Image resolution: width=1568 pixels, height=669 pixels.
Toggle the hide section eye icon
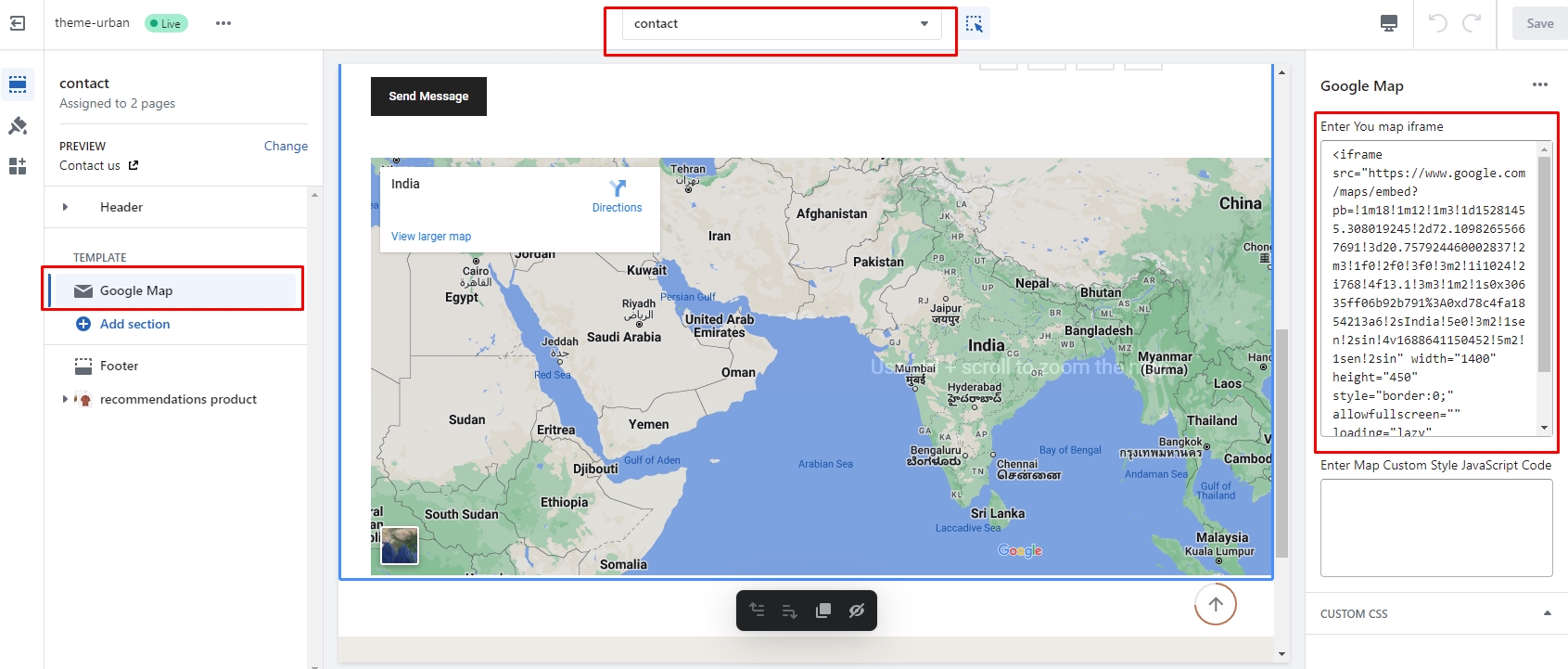click(x=857, y=611)
